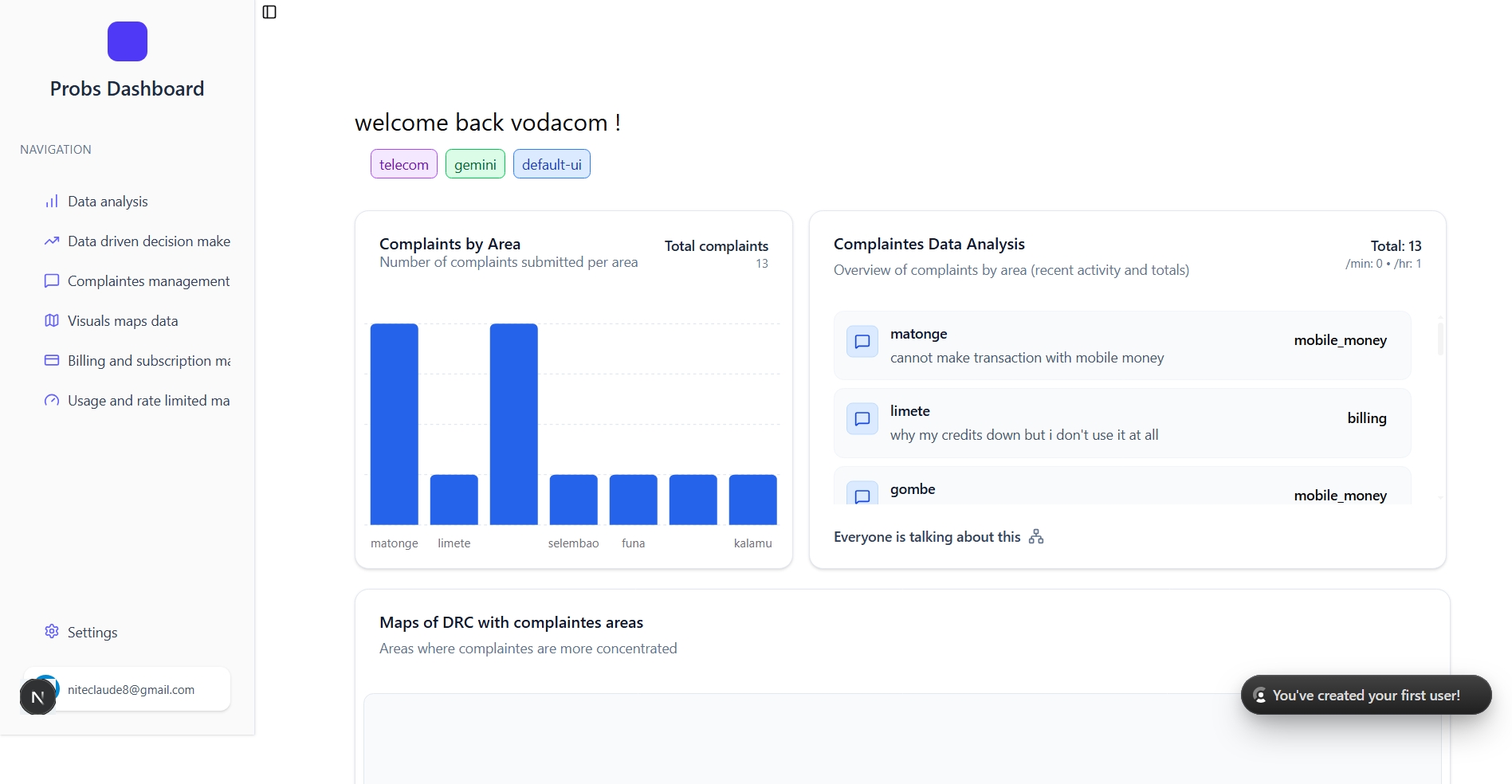Click the Usage and rate limited gauge icon
The height and width of the screenshot is (784, 1512).
(52, 400)
